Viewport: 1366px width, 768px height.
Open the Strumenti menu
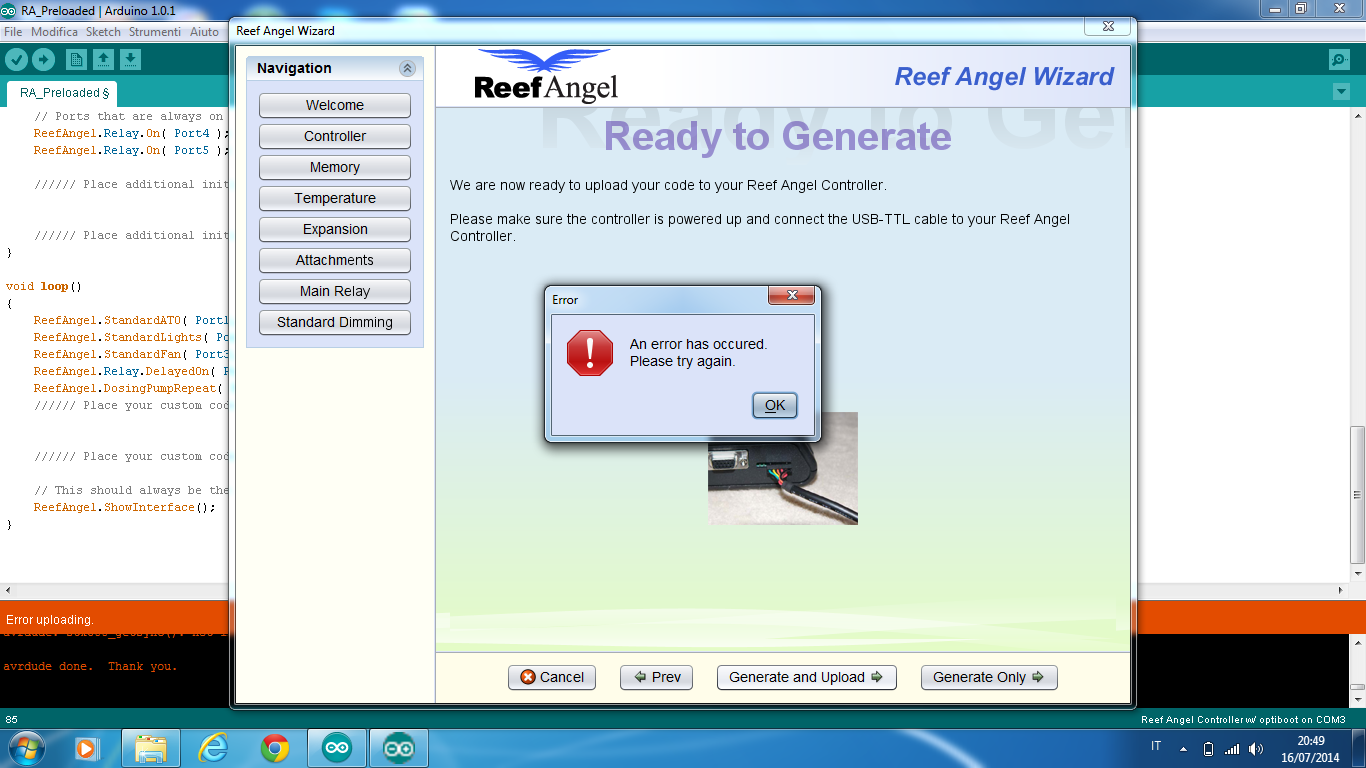155,32
